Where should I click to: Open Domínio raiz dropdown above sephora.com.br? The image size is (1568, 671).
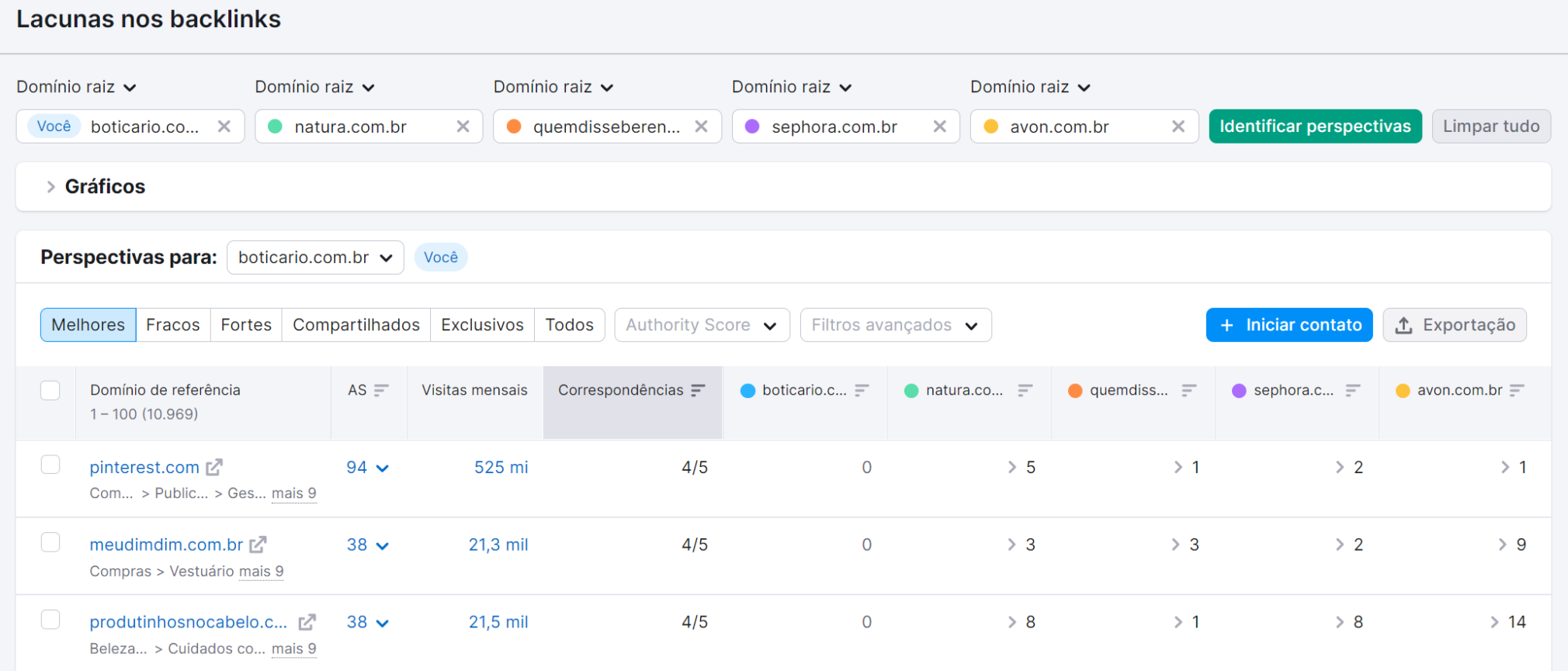(792, 87)
